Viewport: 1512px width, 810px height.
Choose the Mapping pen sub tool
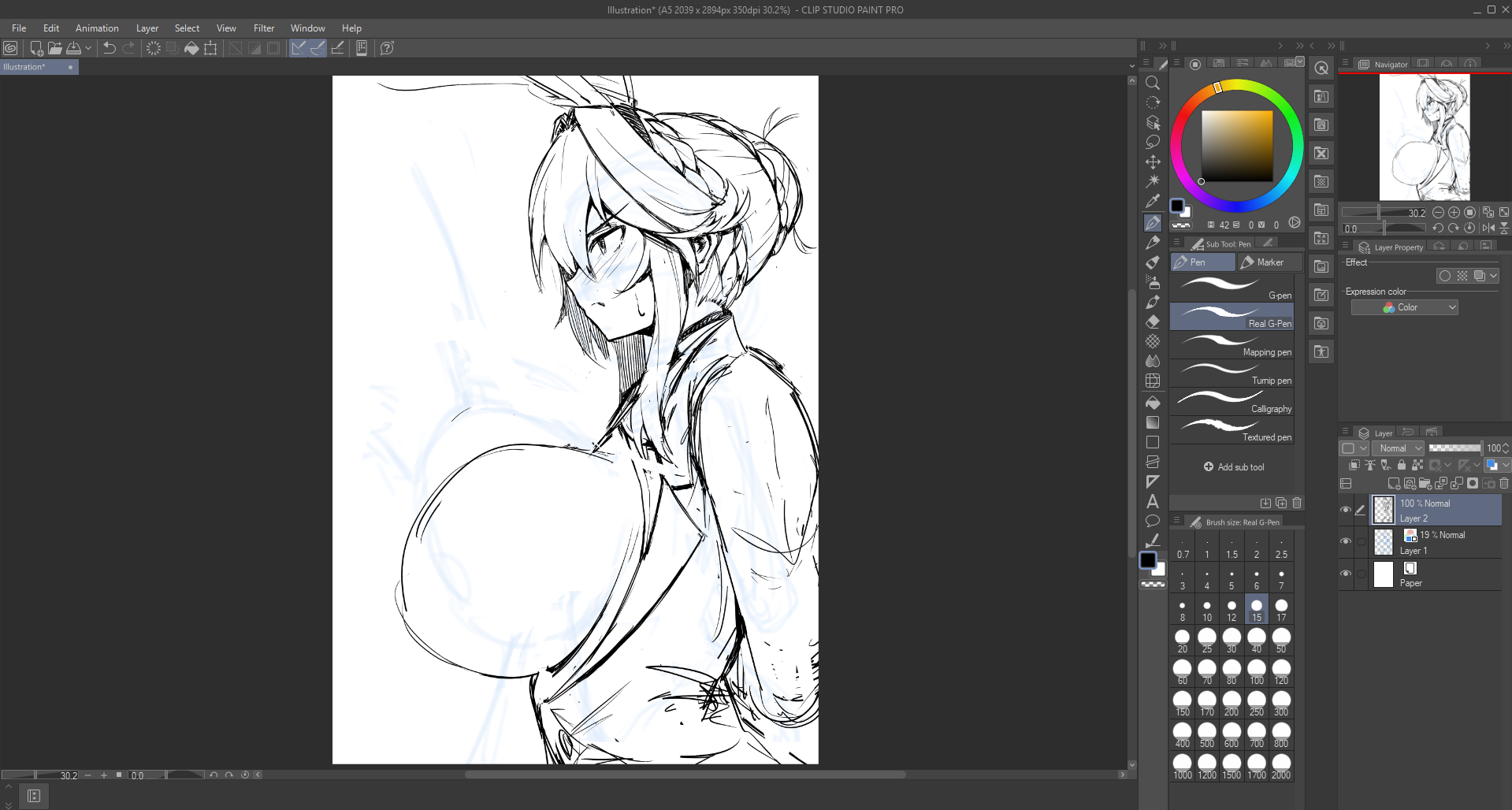(1232, 344)
